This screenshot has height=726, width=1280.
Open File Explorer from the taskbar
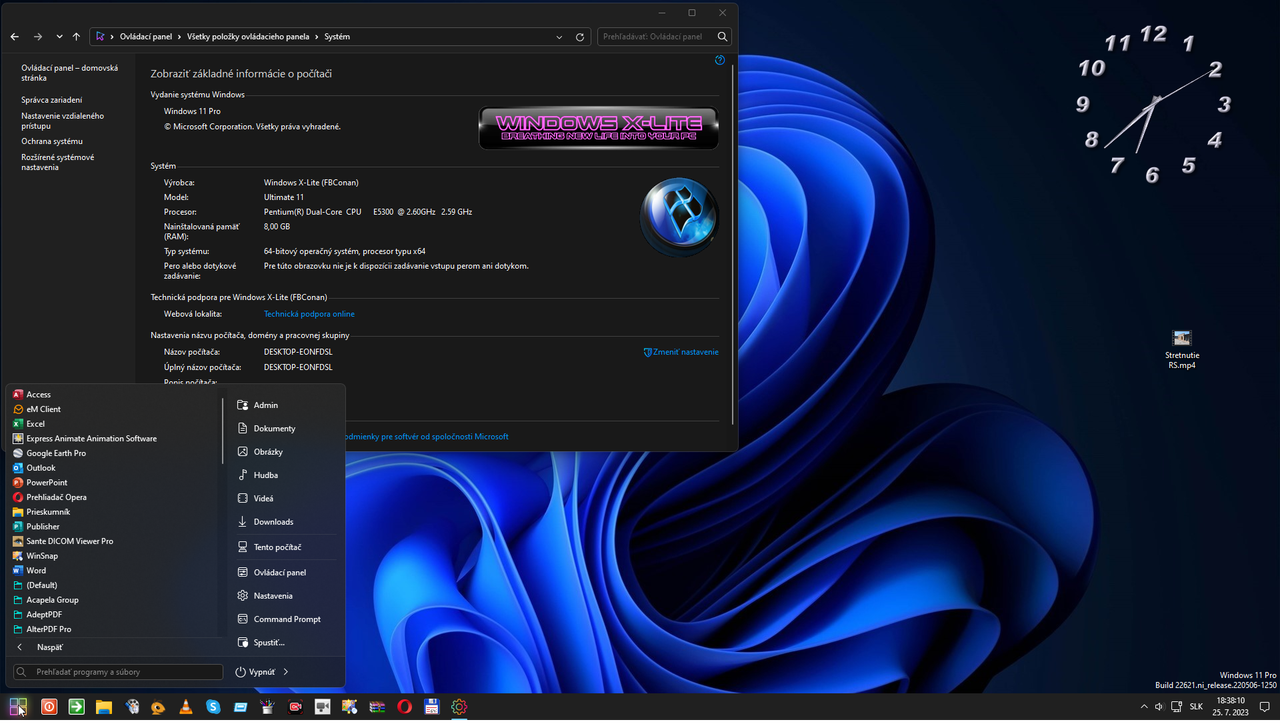coord(103,707)
